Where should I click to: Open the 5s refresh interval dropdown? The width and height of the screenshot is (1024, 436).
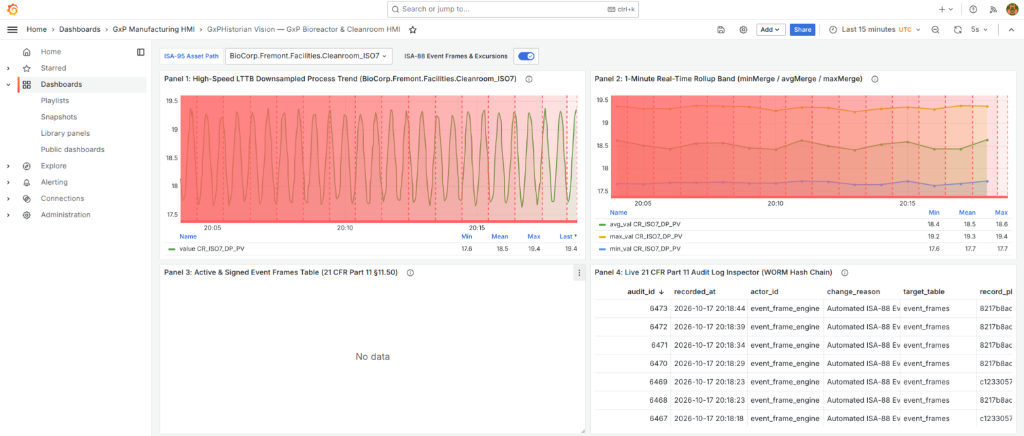[x=980, y=29]
